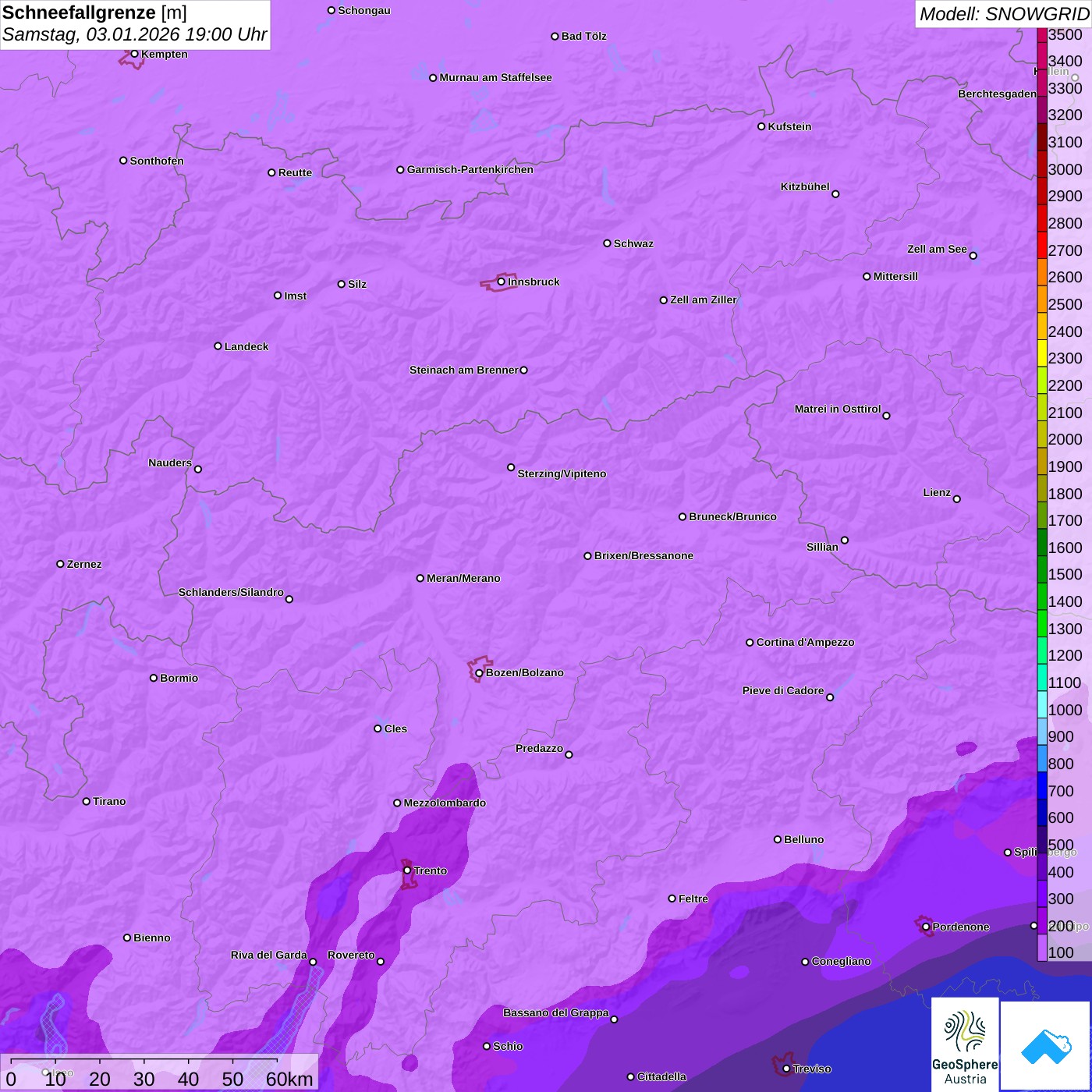
Task: Click the blue logo beside GeoSphere Austria
Action: click(x=1046, y=1046)
